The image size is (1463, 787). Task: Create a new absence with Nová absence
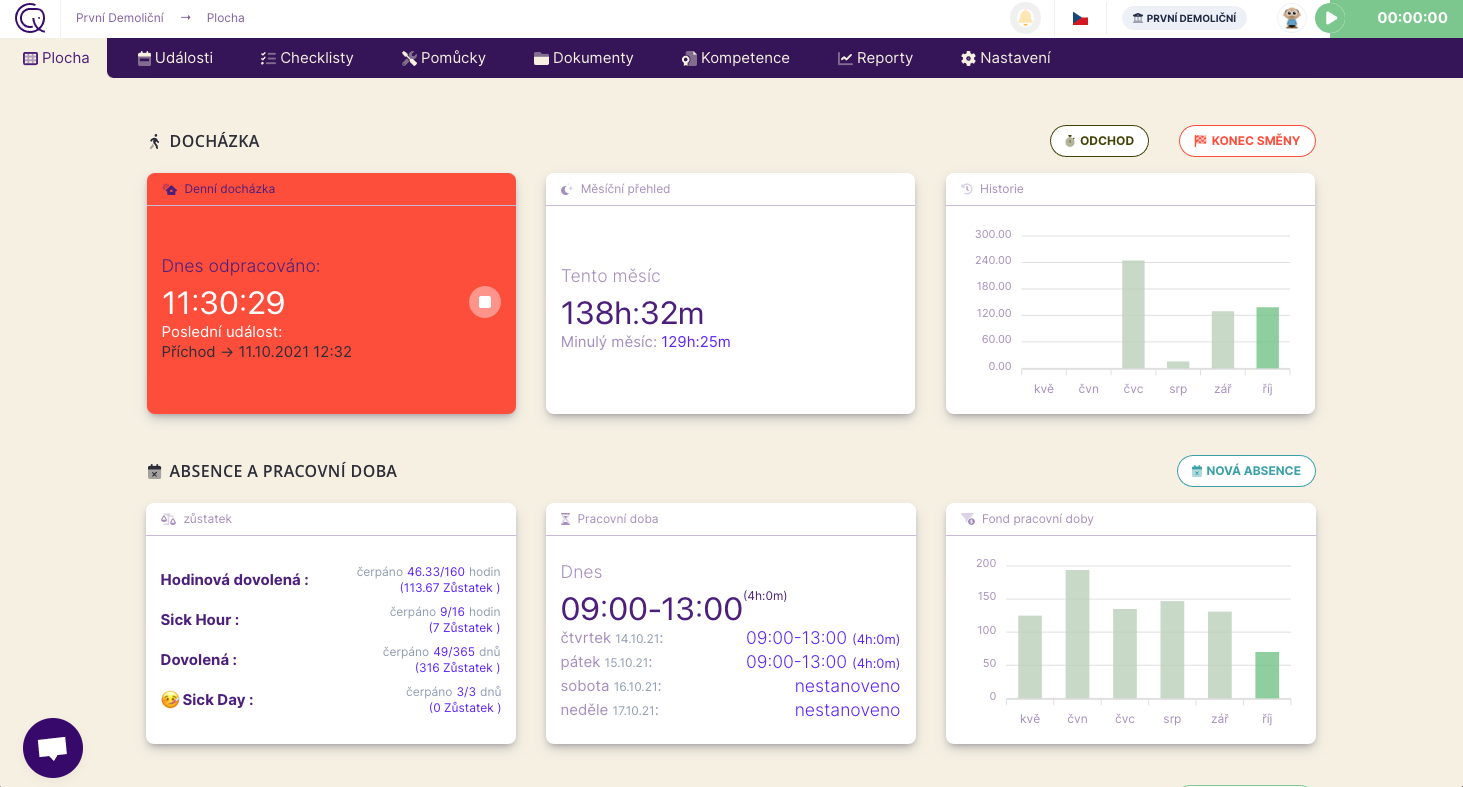click(1246, 471)
